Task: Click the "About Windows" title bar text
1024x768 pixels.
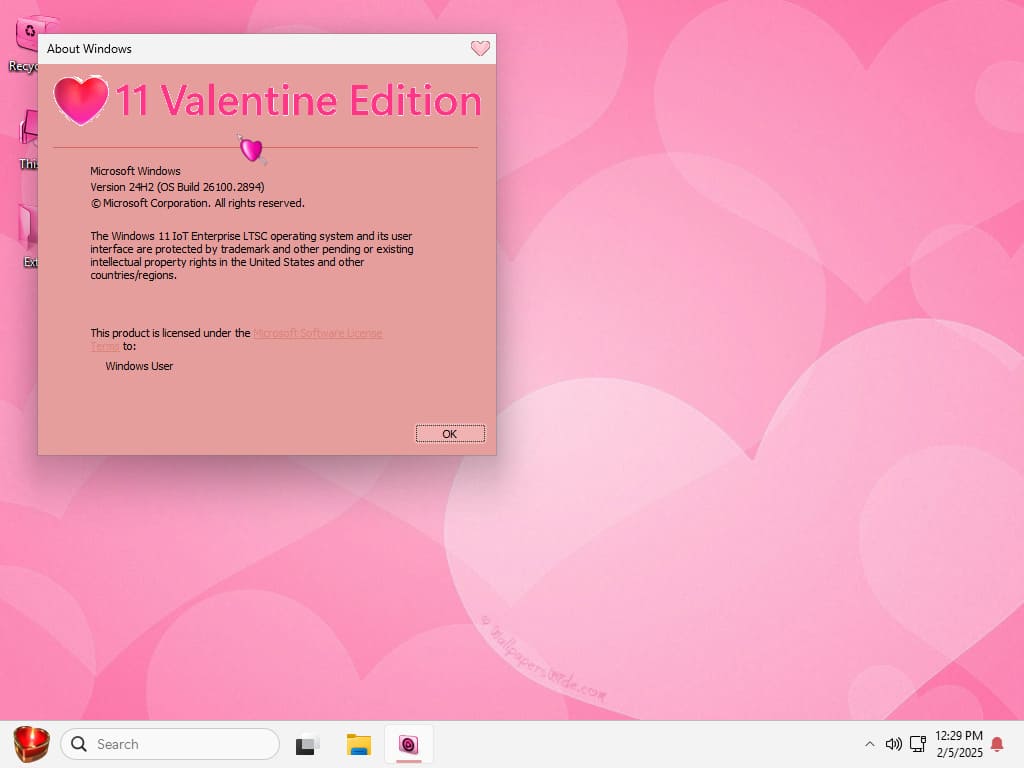Action: click(89, 49)
